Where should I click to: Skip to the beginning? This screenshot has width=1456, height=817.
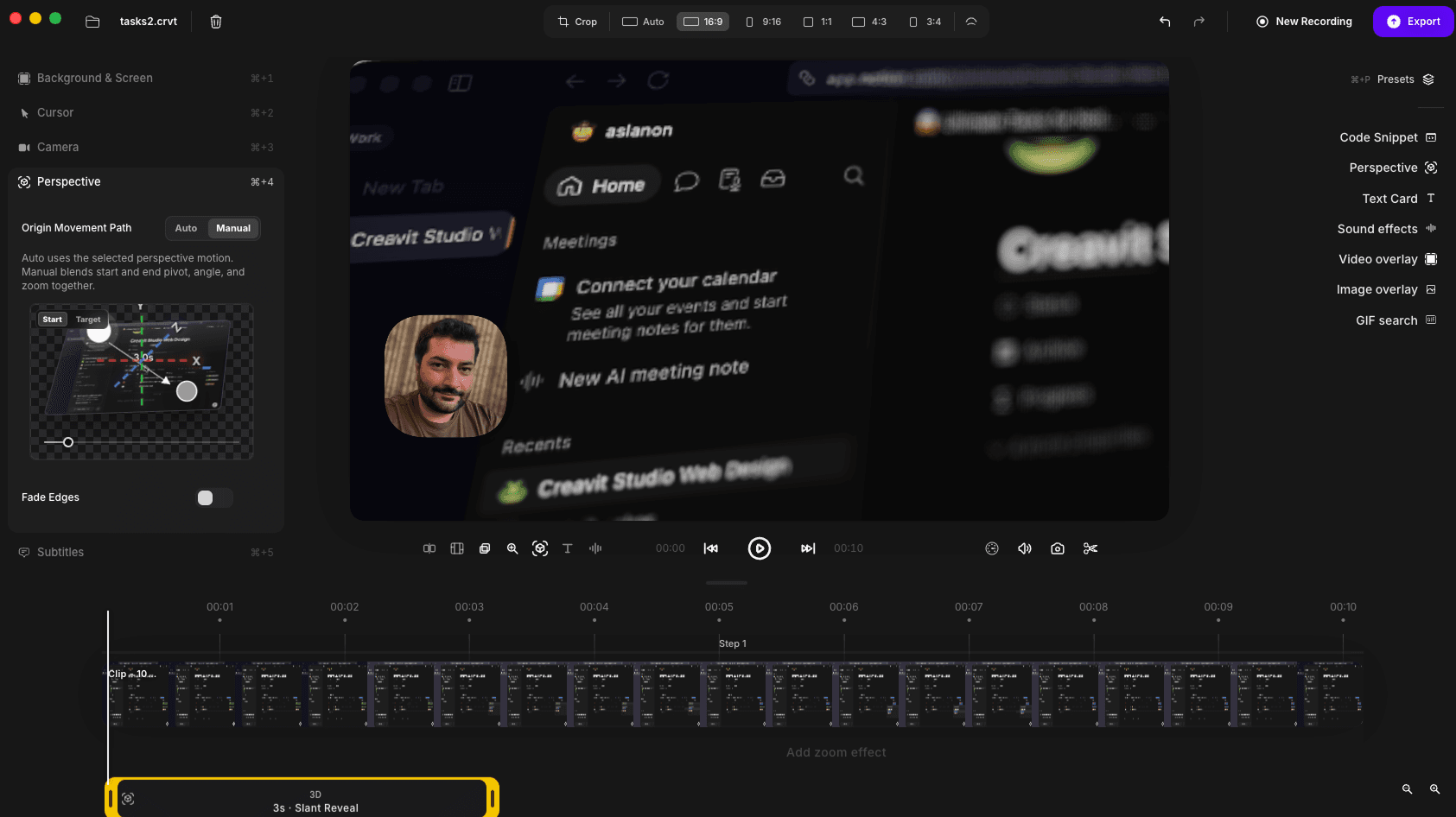711,548
